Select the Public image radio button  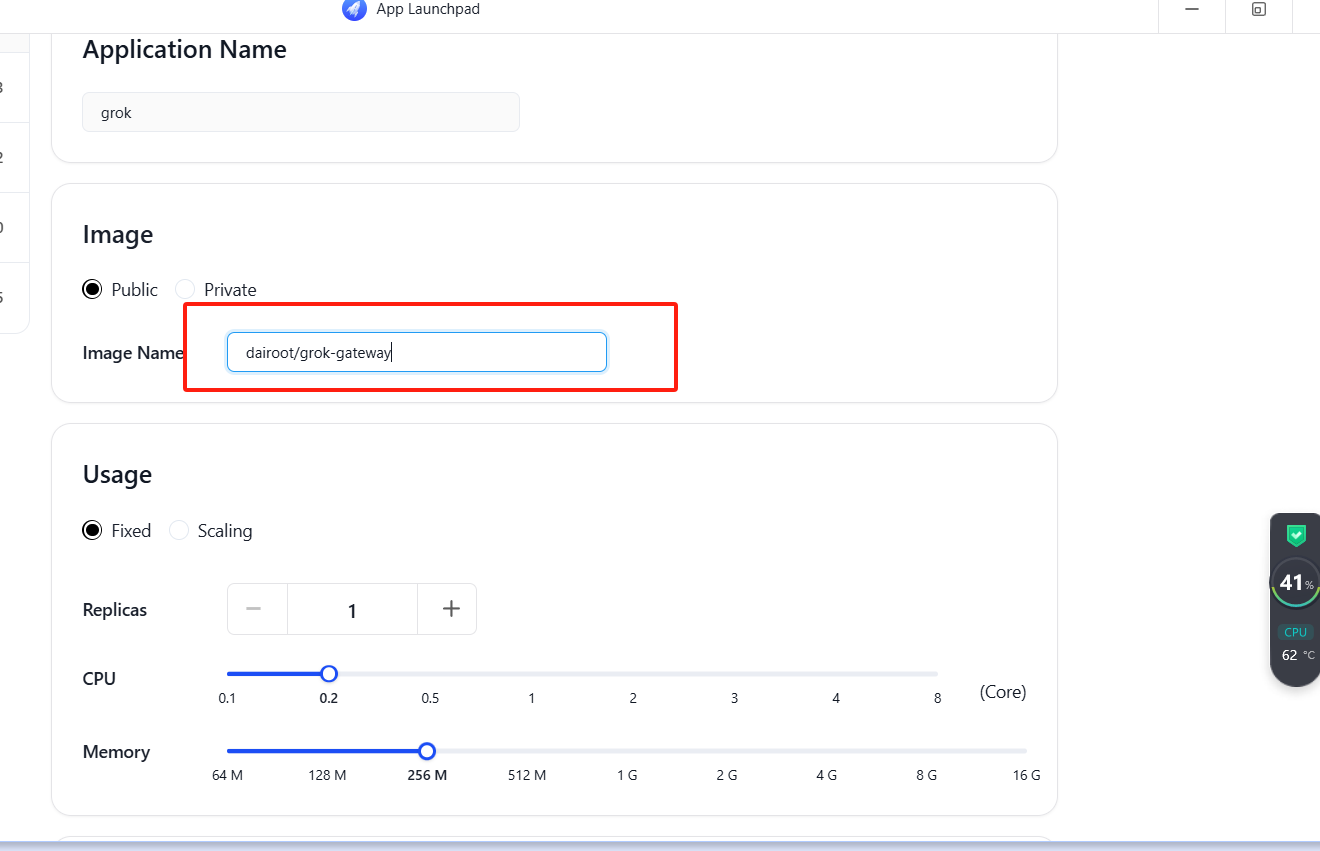point(93,289)
